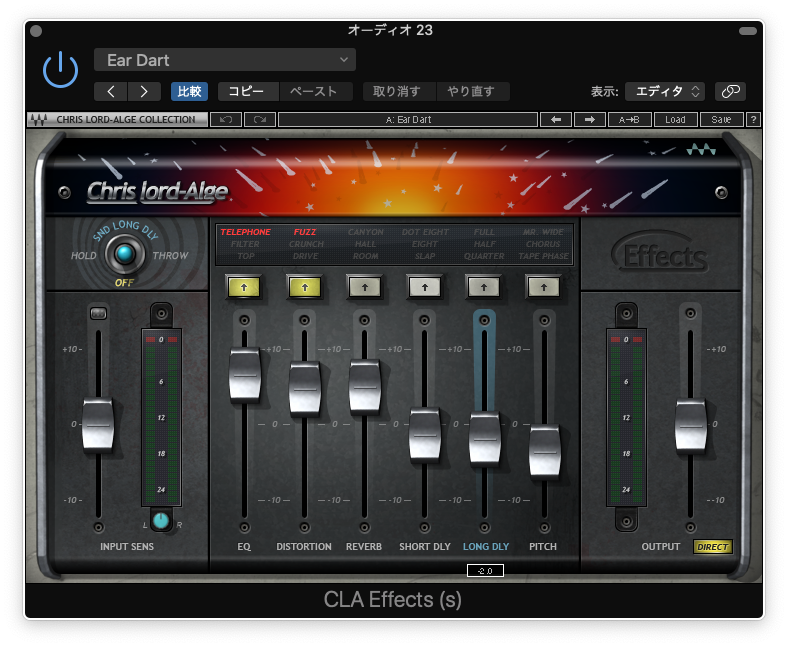Click the Short Dly mute dot above the fader
This screenshot has height=647, width=788.
click(x=425, y=320)
